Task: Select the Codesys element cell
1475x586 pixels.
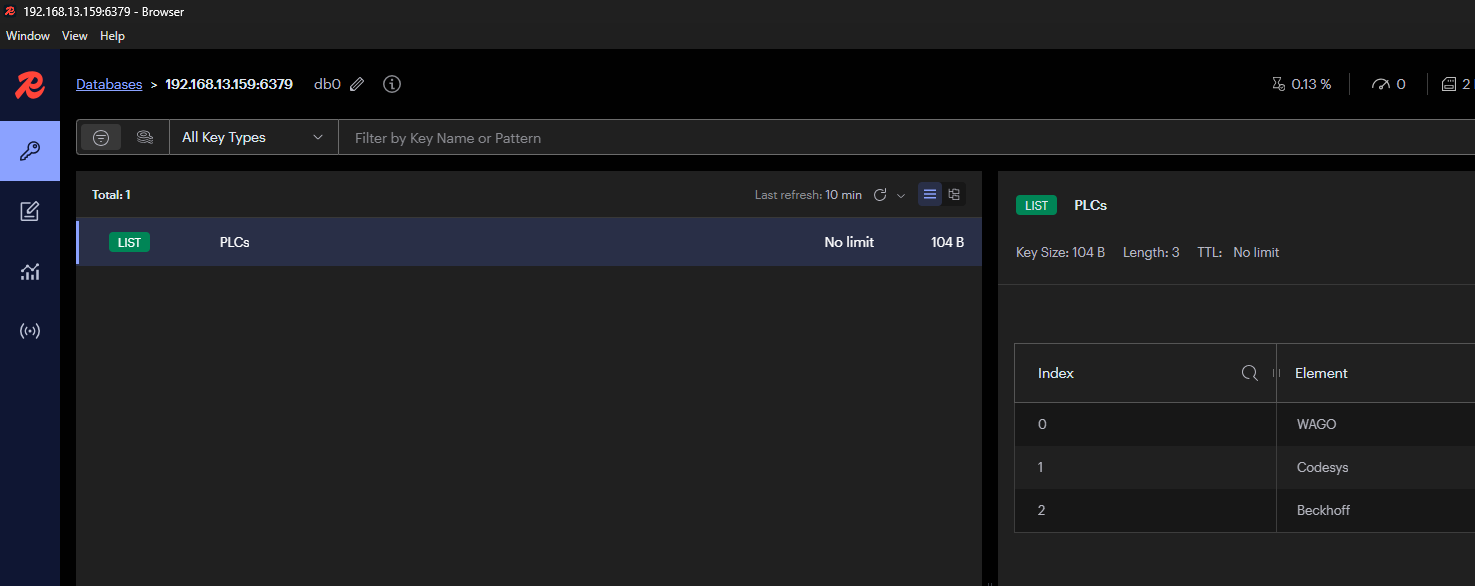Action: click(1376, 467)
